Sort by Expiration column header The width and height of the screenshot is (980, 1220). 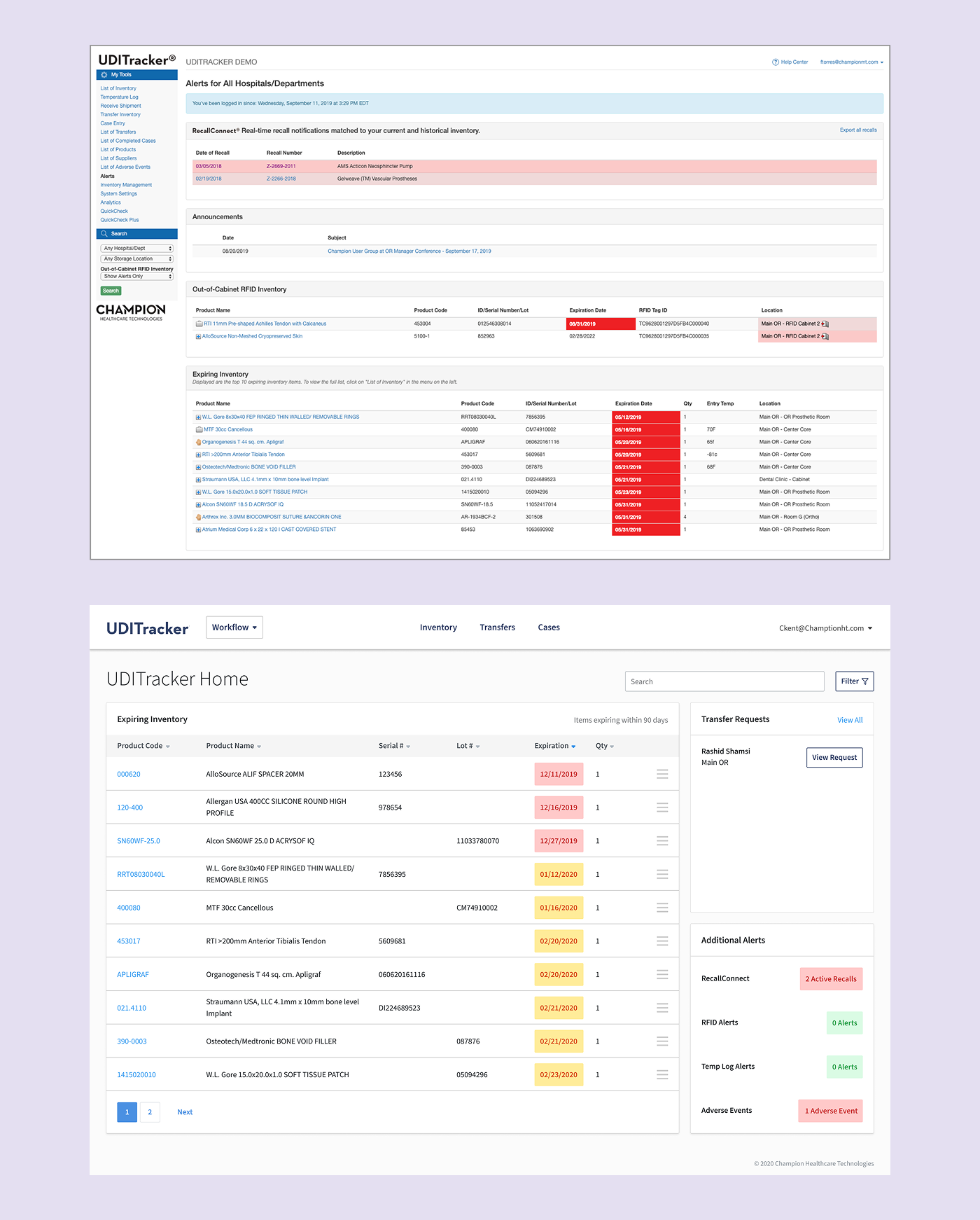(x=555, y=746)
